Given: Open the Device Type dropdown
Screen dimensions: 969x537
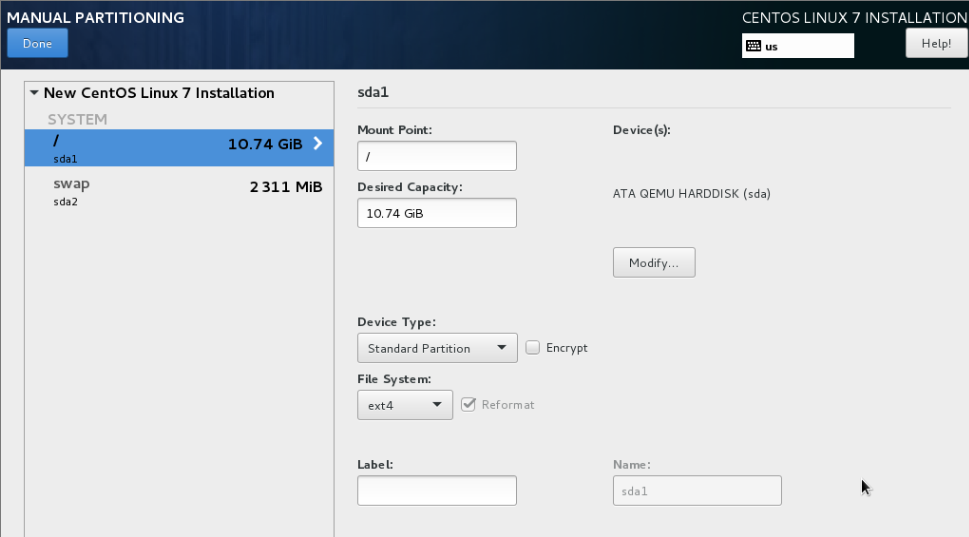Looking at the screenshot, I should coord(437,348).
